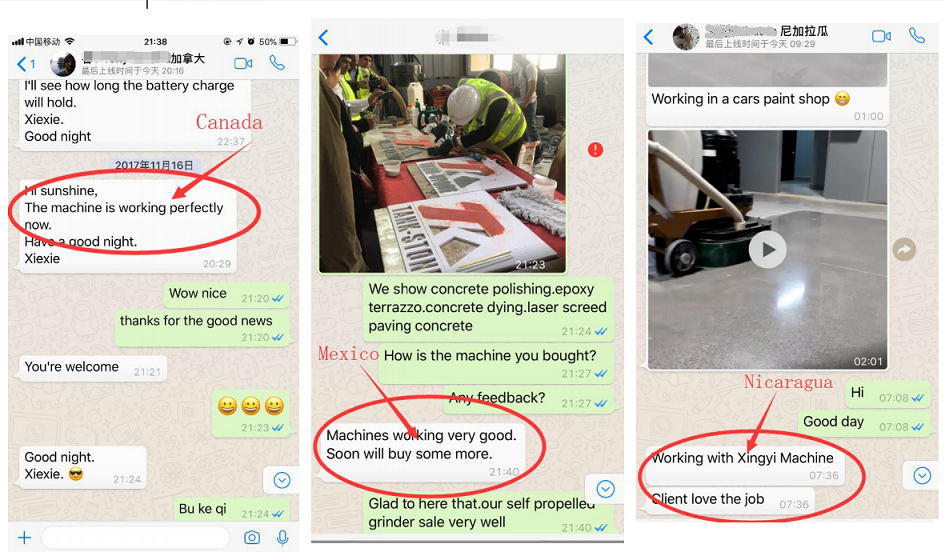Play the concrete floor polishing video
945x552 pixels.
click(767, 249)
